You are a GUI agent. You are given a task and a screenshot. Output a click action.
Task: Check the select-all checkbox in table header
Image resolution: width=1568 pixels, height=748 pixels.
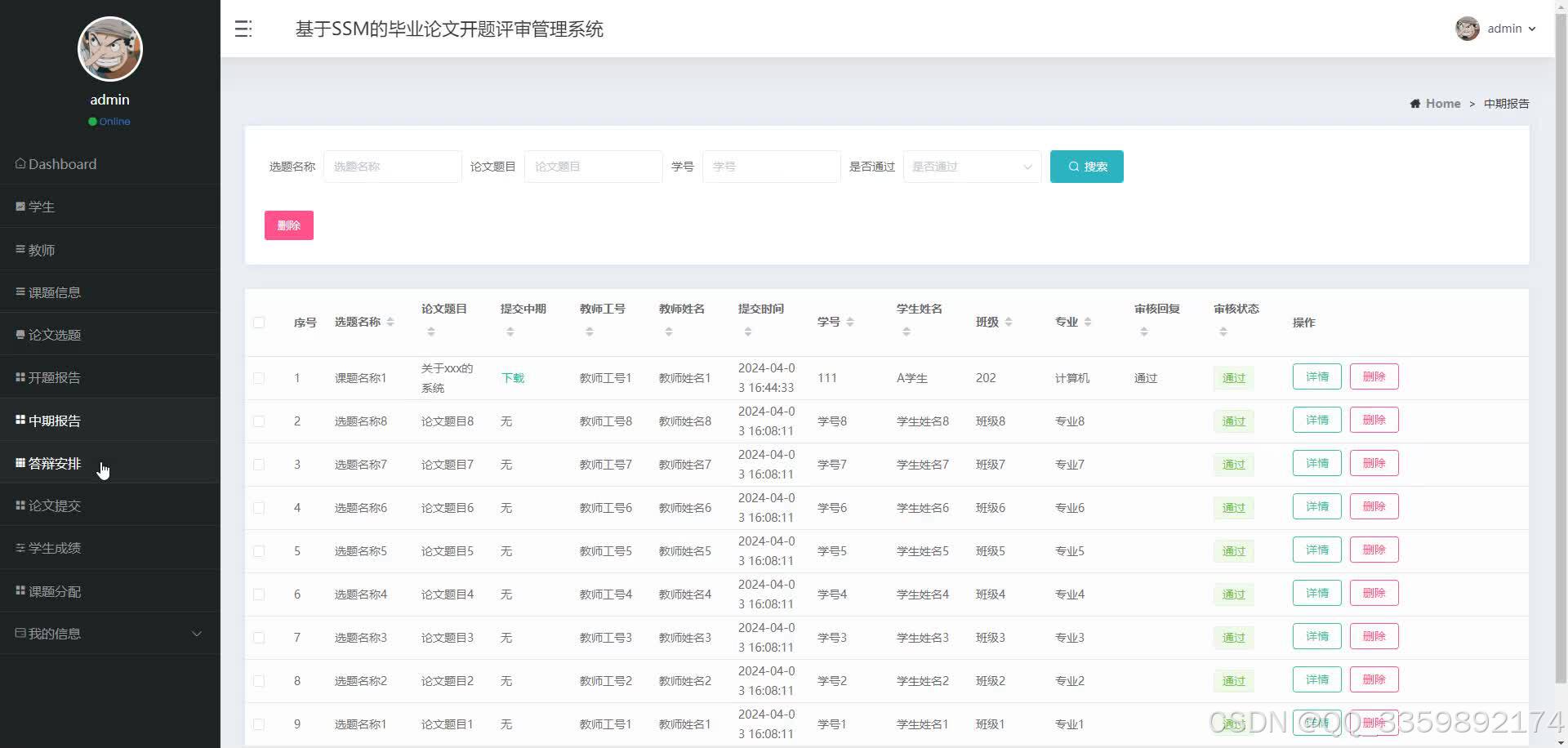[x=259, y=322]
